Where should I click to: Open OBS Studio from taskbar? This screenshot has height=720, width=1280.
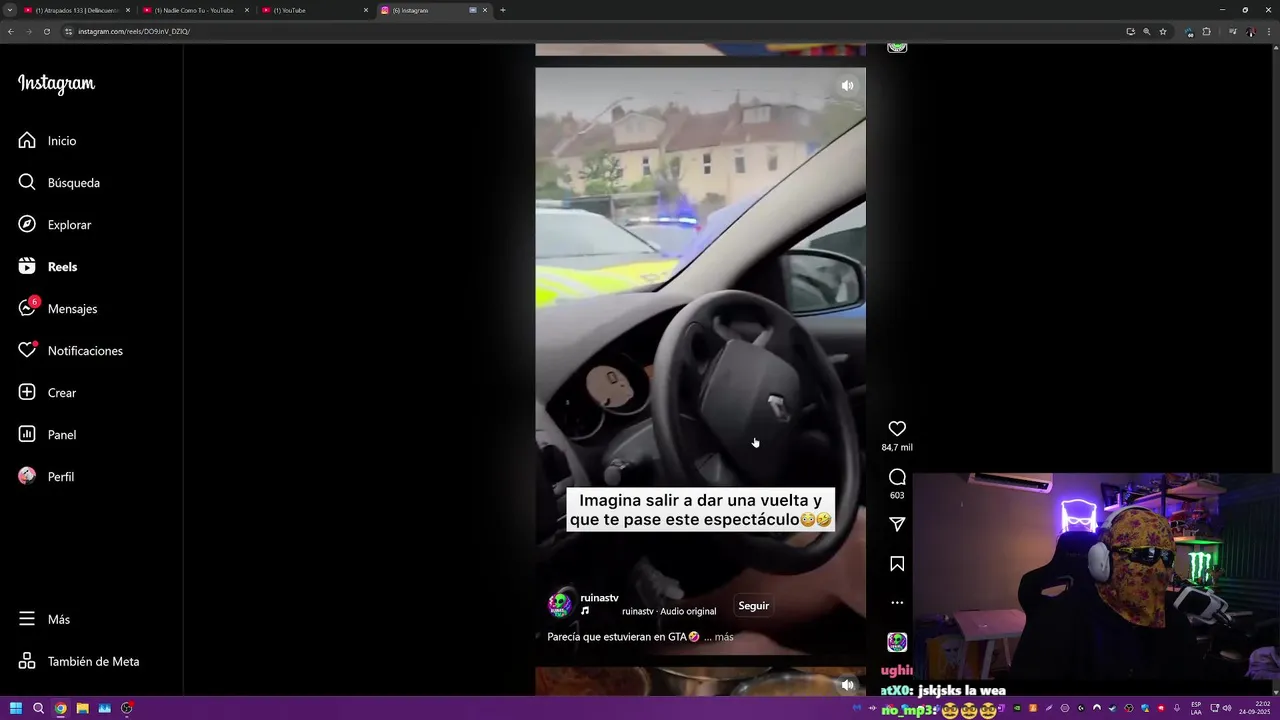[x=126, y=708]
